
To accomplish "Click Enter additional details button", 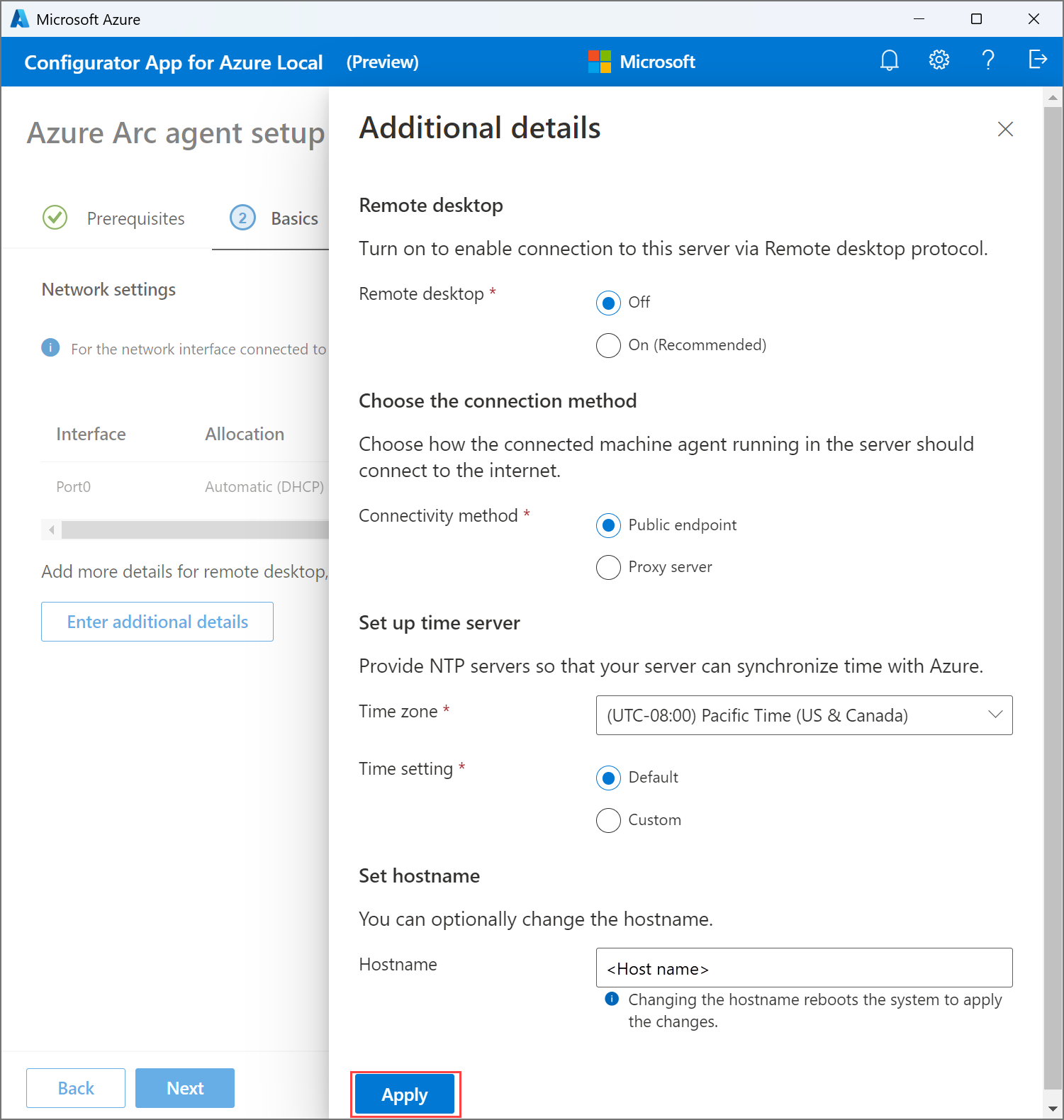I will (157, 622).
